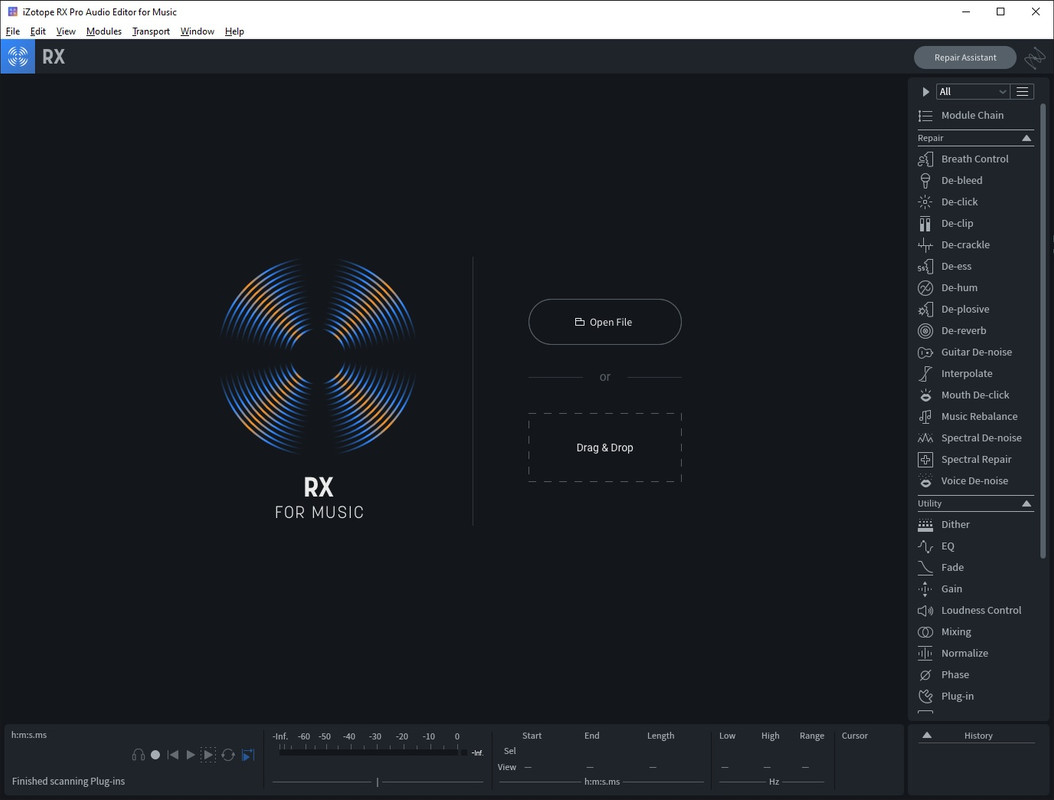Viewport: 1054px width, 800px height.
Task: Collapse the Repair section
Action: click(x=1026, y=138)
